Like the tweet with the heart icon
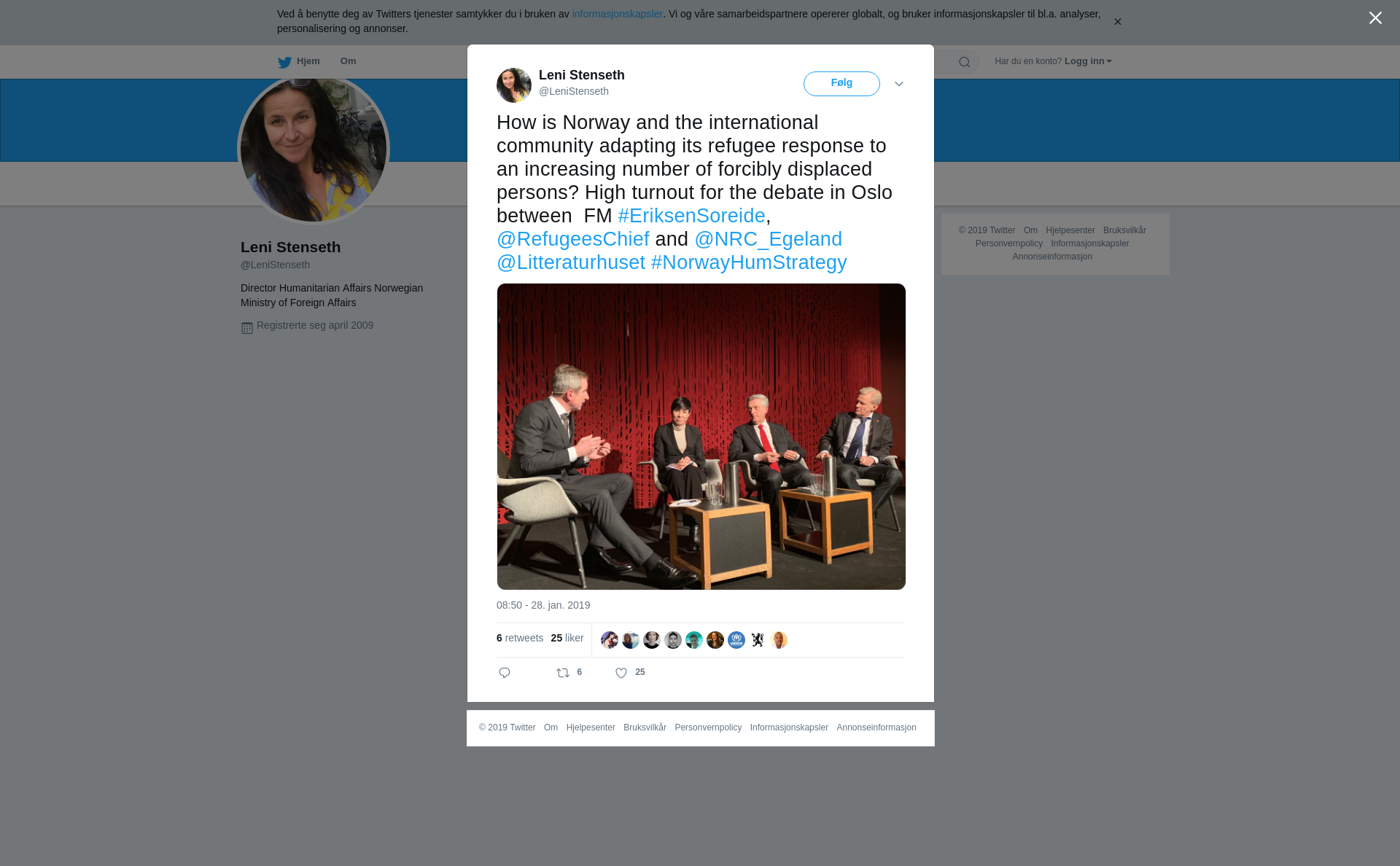This screenshot has width=1400, height=866. coord(621,673)
